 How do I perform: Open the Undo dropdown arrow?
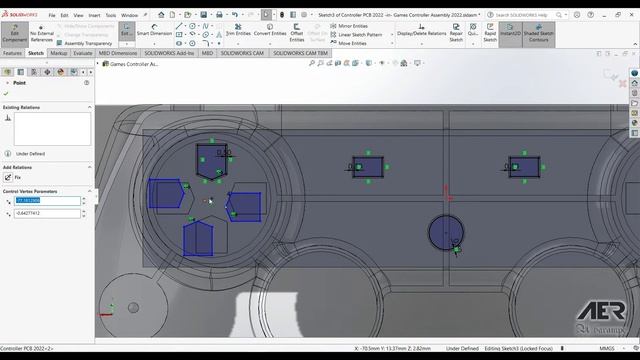point(242,15)
